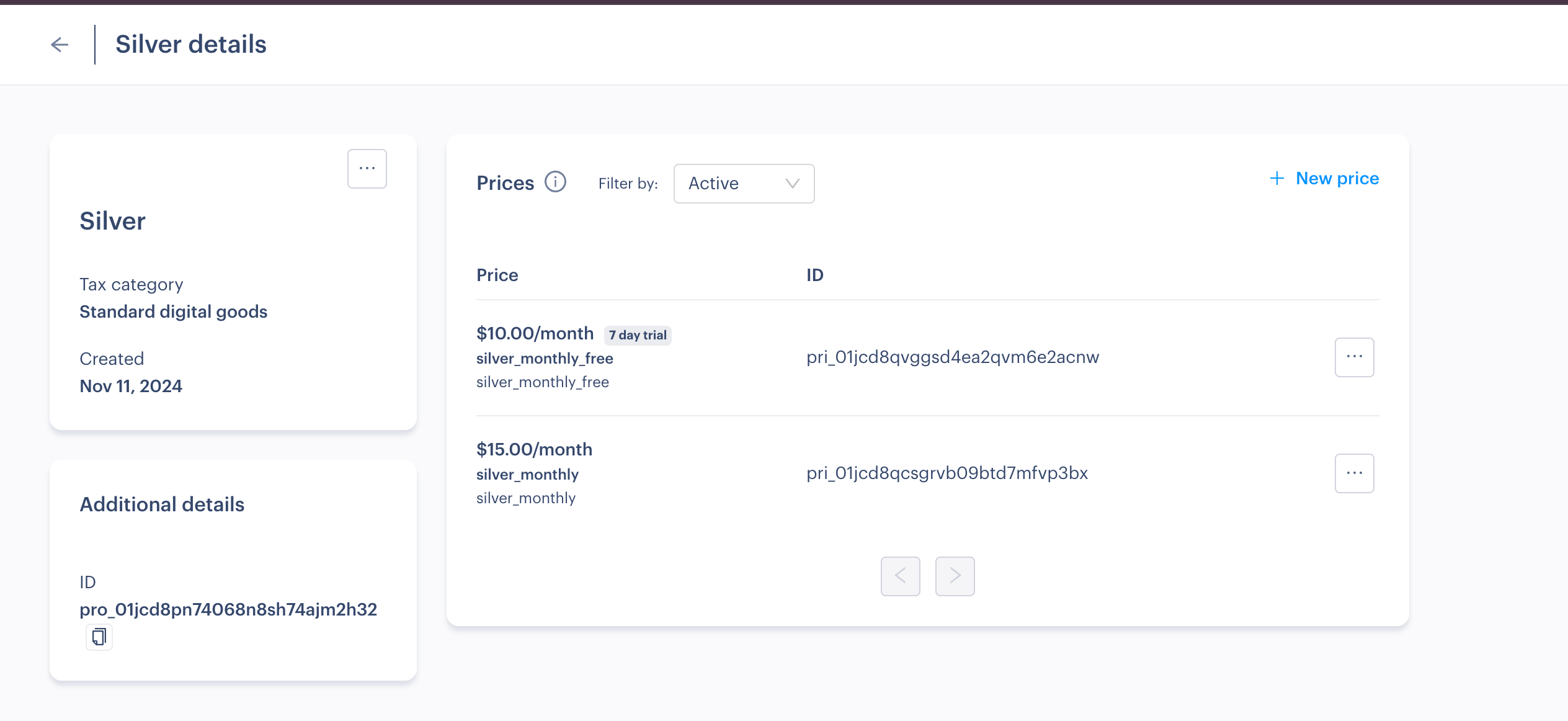Image resolution: width=1568 pixels, height=721 pixels.
Task: Select the price ID pri_01jcd8qcsgrvb09btd7mfvp3bx
Action: pos(947,473)
